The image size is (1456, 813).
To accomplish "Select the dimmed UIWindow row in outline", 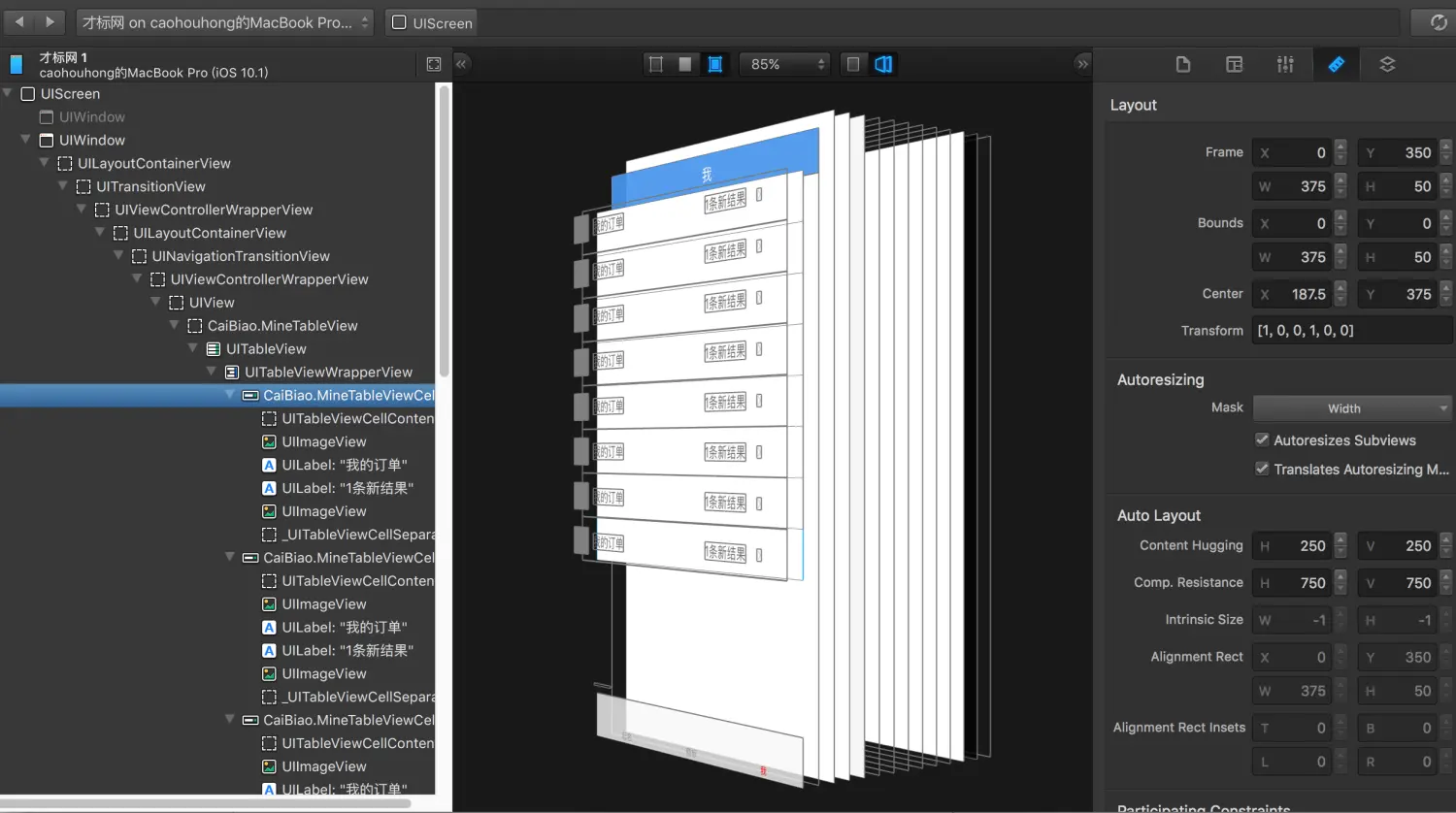I will [x=218, y=116].
